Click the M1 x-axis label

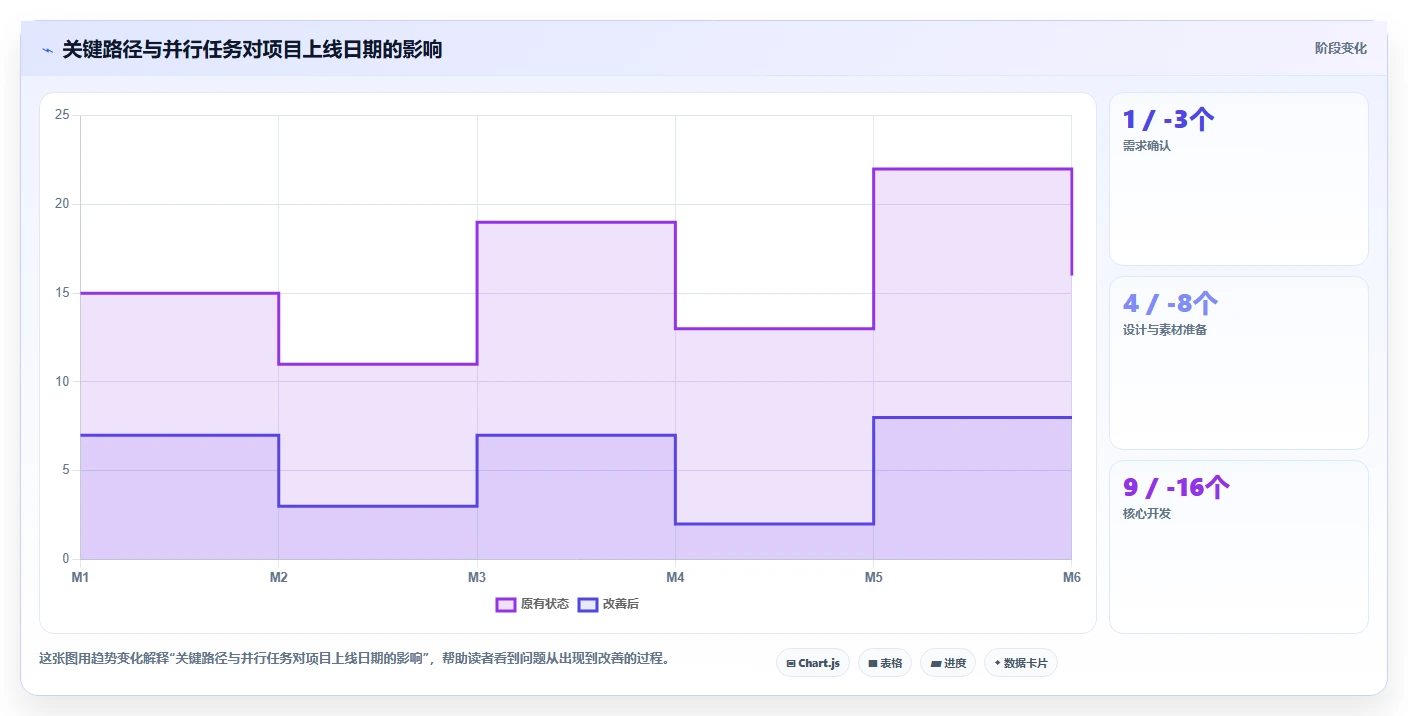(80, 578)
